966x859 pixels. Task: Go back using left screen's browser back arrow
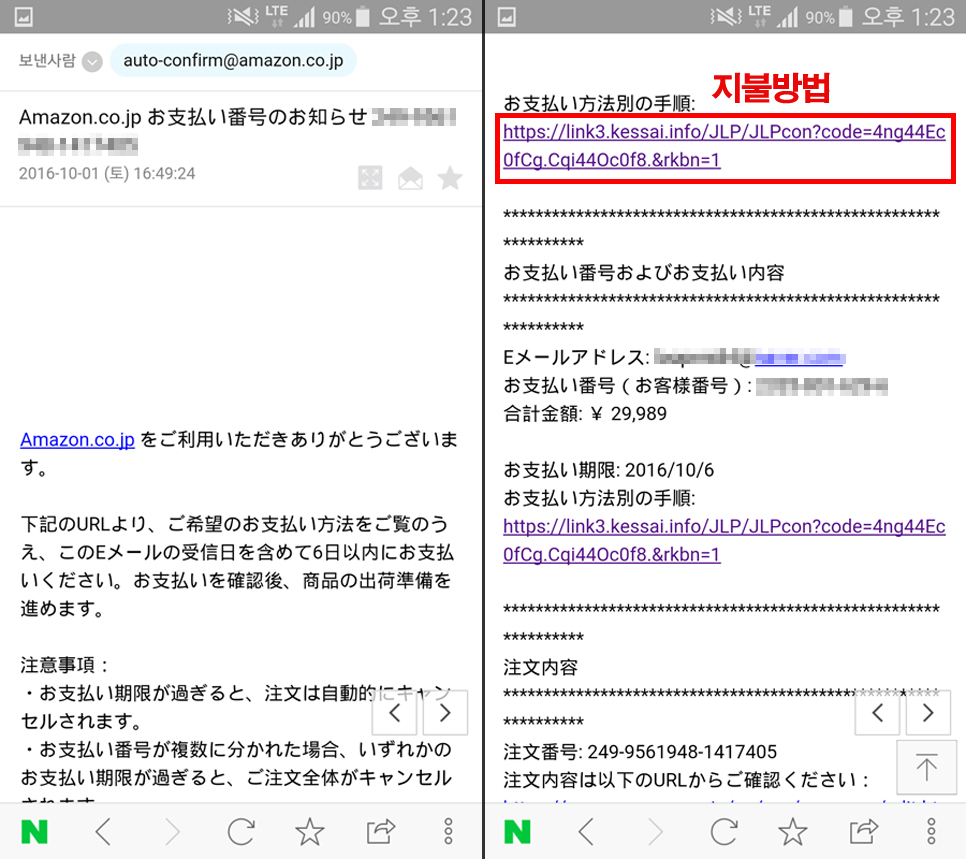click(104, 832)
